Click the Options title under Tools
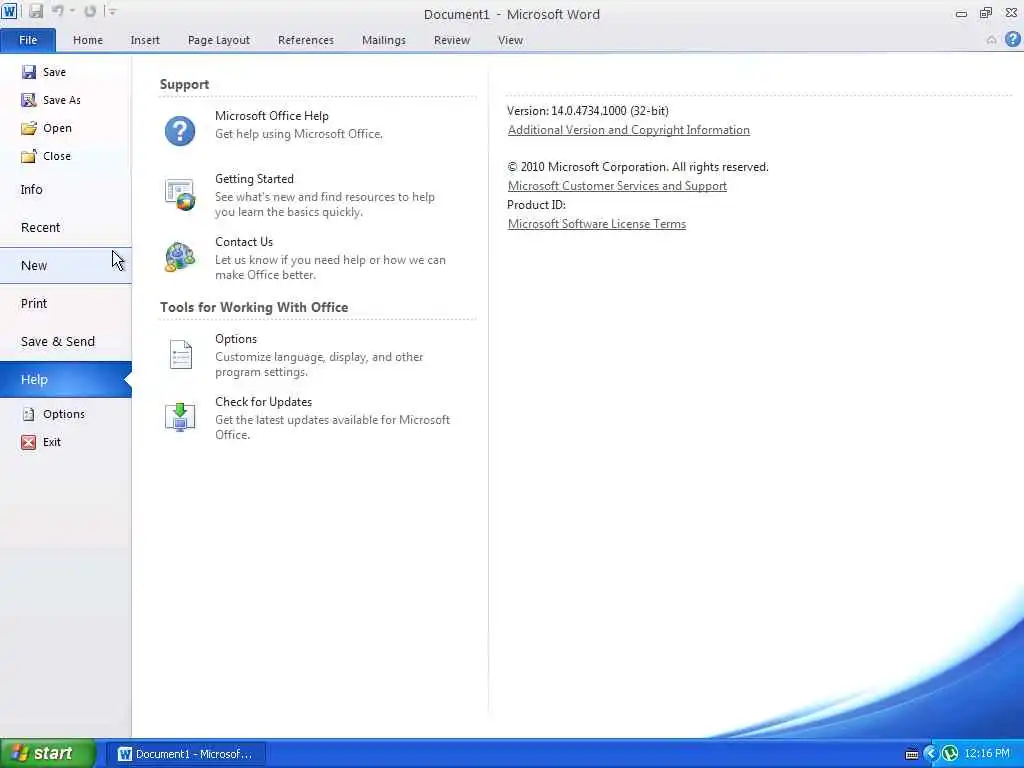Image resolution: width=1024 pixels, height=768 pixels. 236,339
